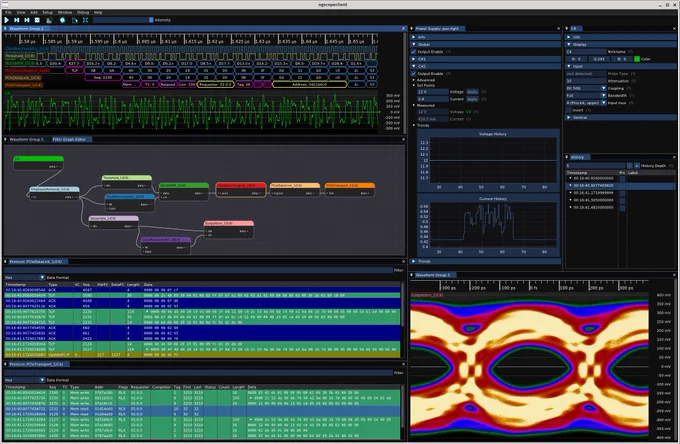
Task: Decrease History Depth with minus button
Action: point(630,166)
